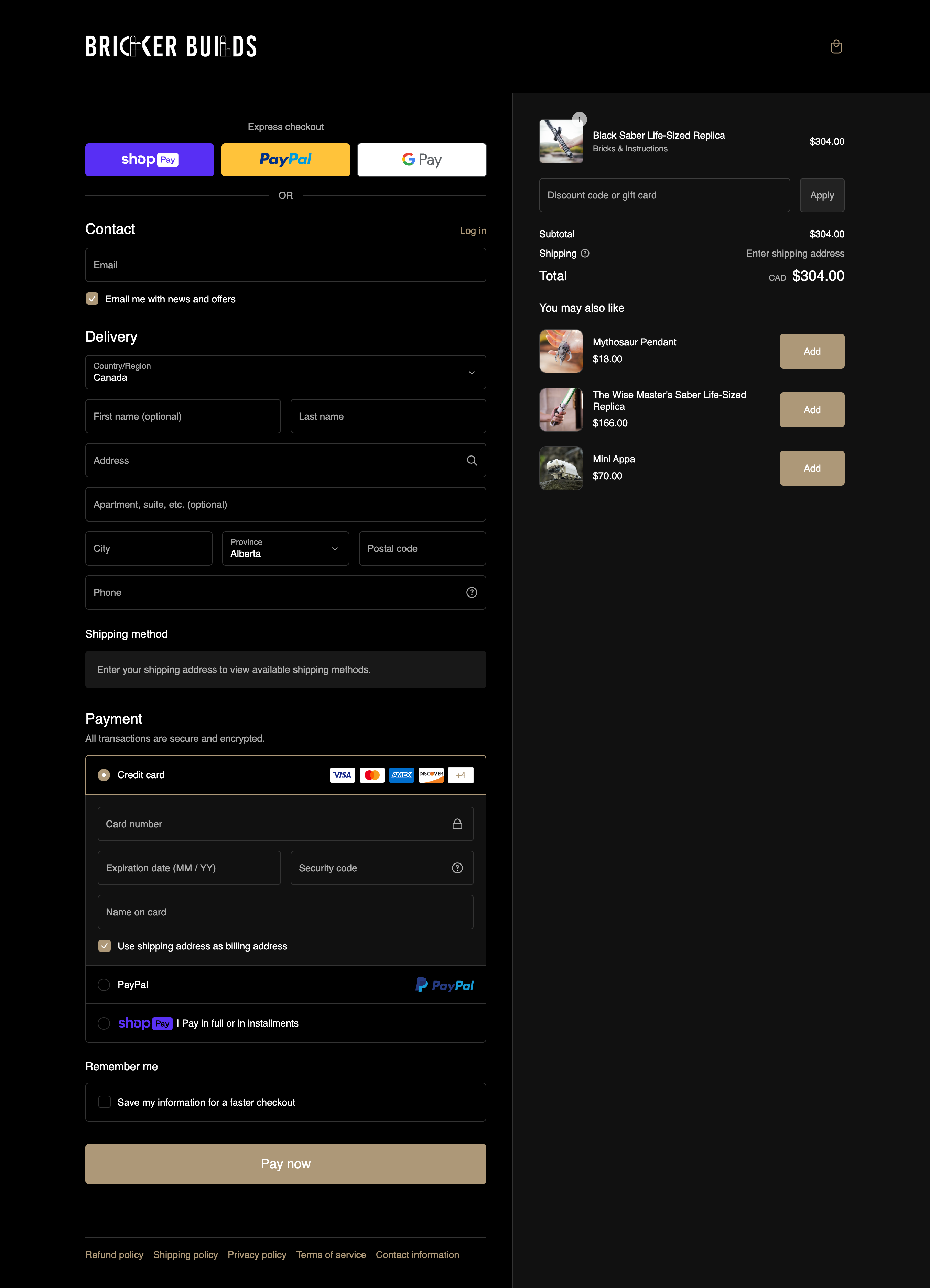Image resolution: width=930 pixels, height=1288 pixels.
Task: Select the Credit card radio button
Action: [x=104, y=775]
